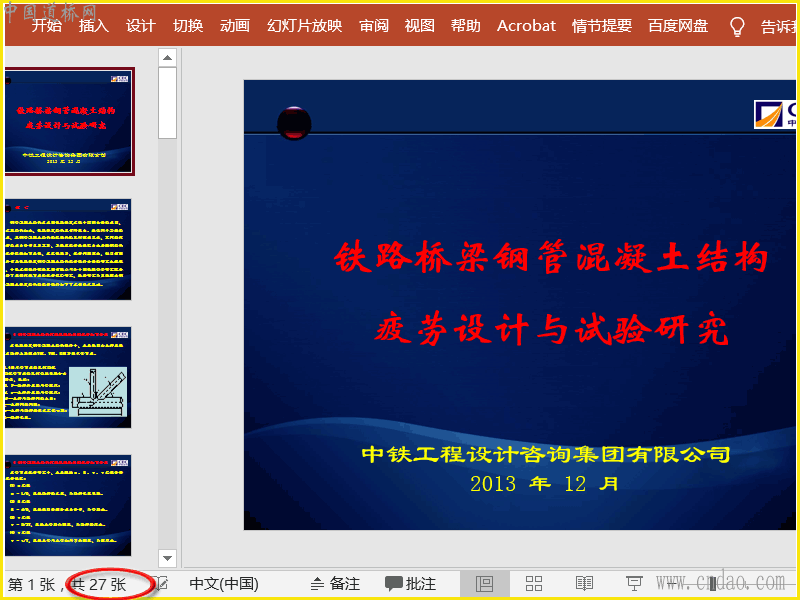Select the second slide thumbnail
Screen dimensions: 800x600
(x=68, y=249)
